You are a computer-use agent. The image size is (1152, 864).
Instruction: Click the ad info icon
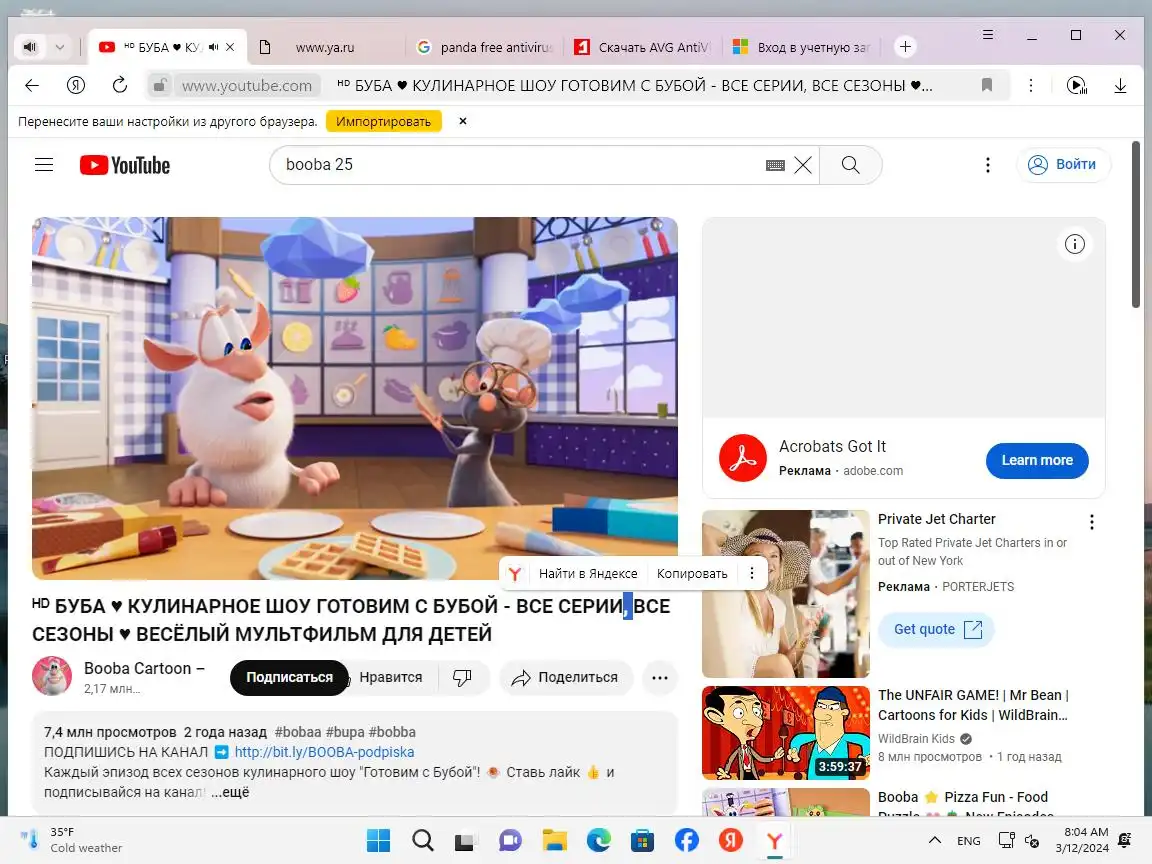point(1074,244)
